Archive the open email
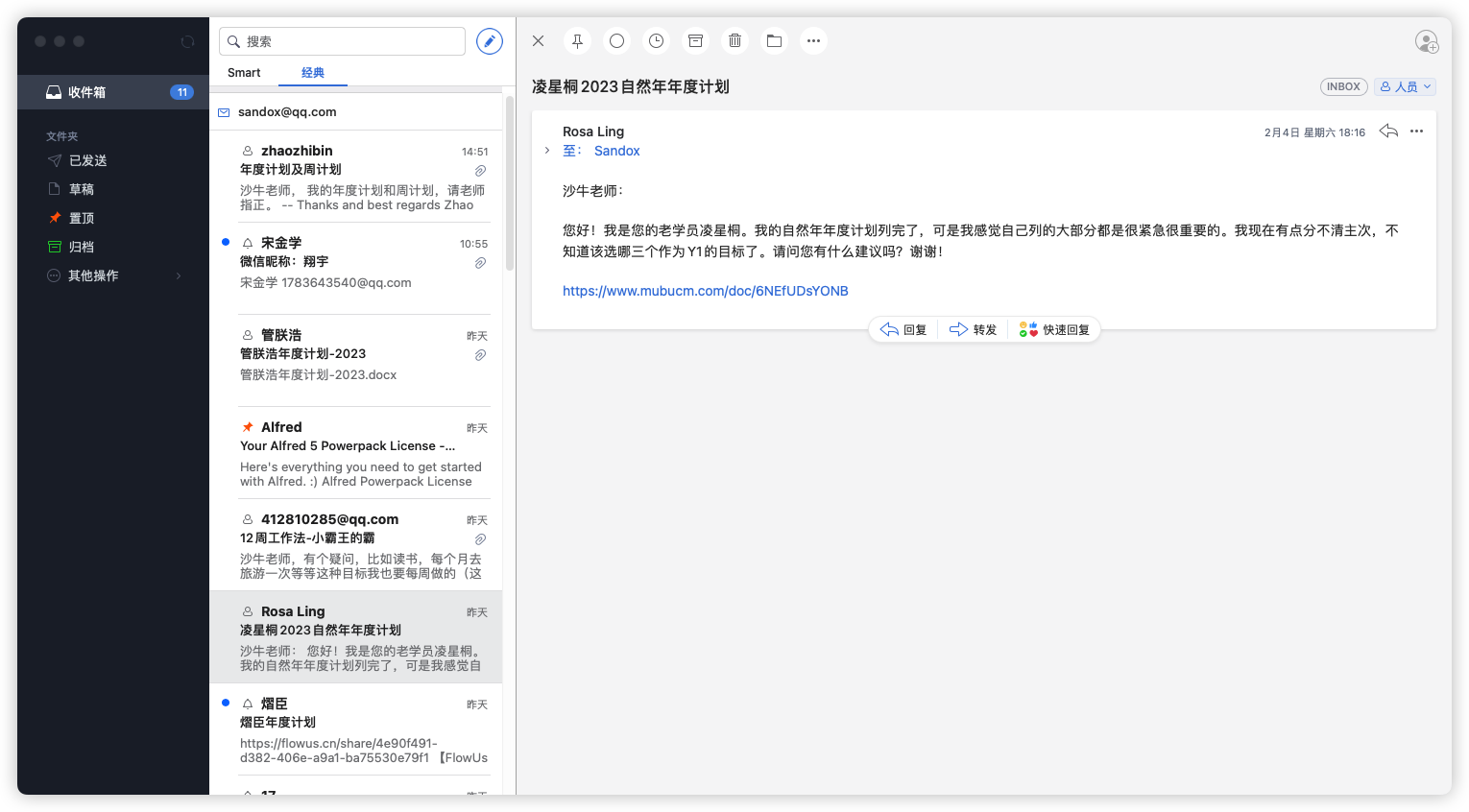Image resolution: width=1469 pixels, height=812 pixels. click(695, 41)
